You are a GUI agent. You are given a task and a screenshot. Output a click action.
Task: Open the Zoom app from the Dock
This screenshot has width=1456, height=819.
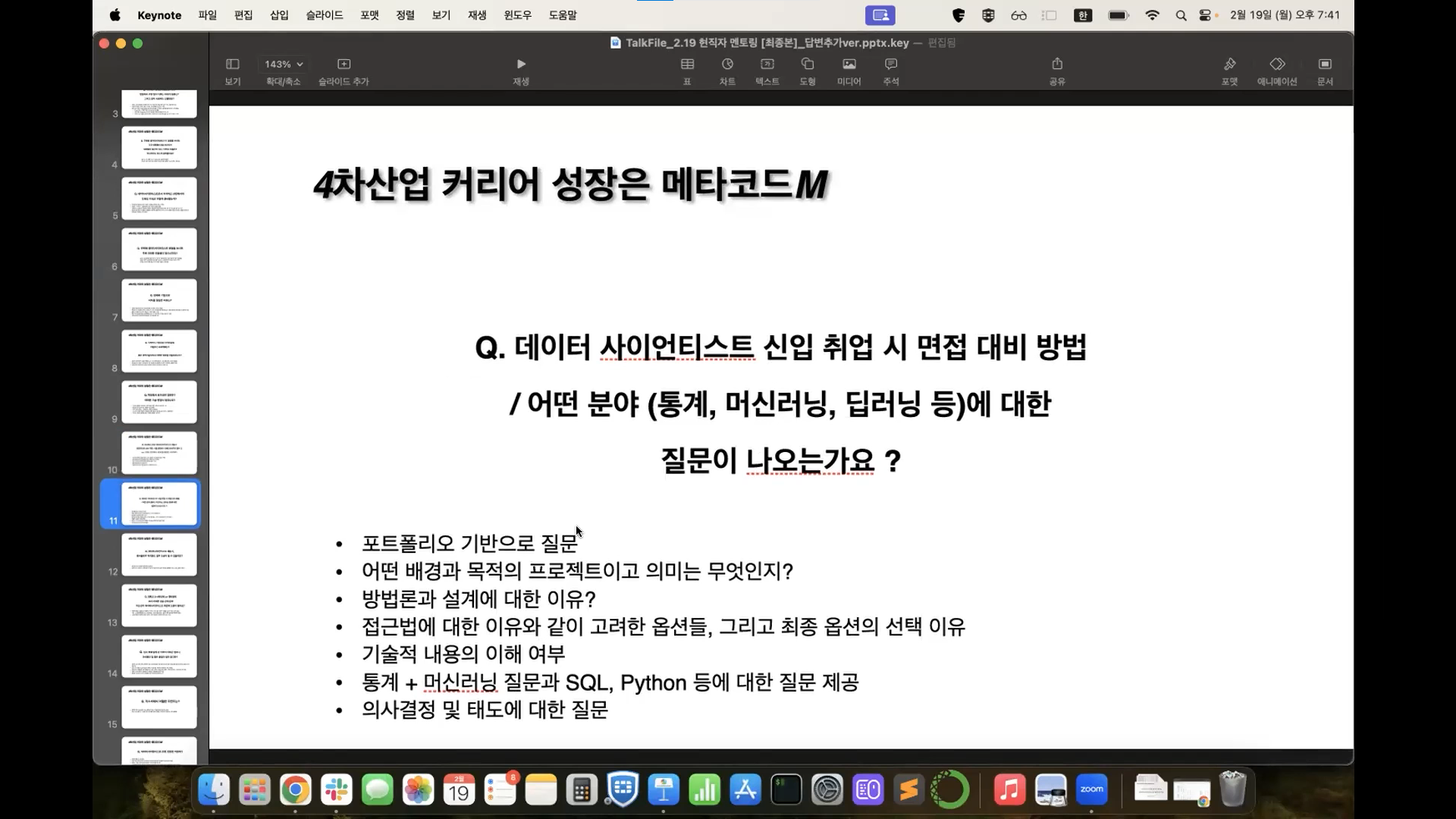(1091, 790)
